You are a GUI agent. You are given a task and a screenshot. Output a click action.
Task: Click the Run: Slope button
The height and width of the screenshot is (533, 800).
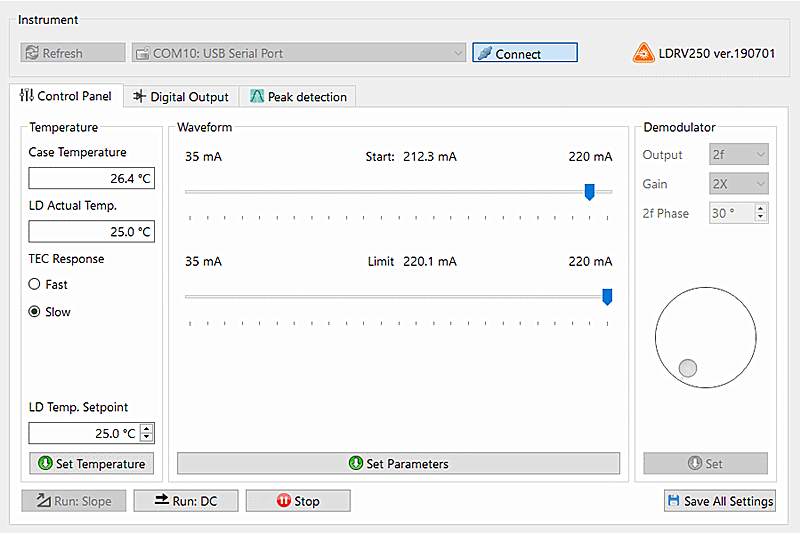point(73,501)
